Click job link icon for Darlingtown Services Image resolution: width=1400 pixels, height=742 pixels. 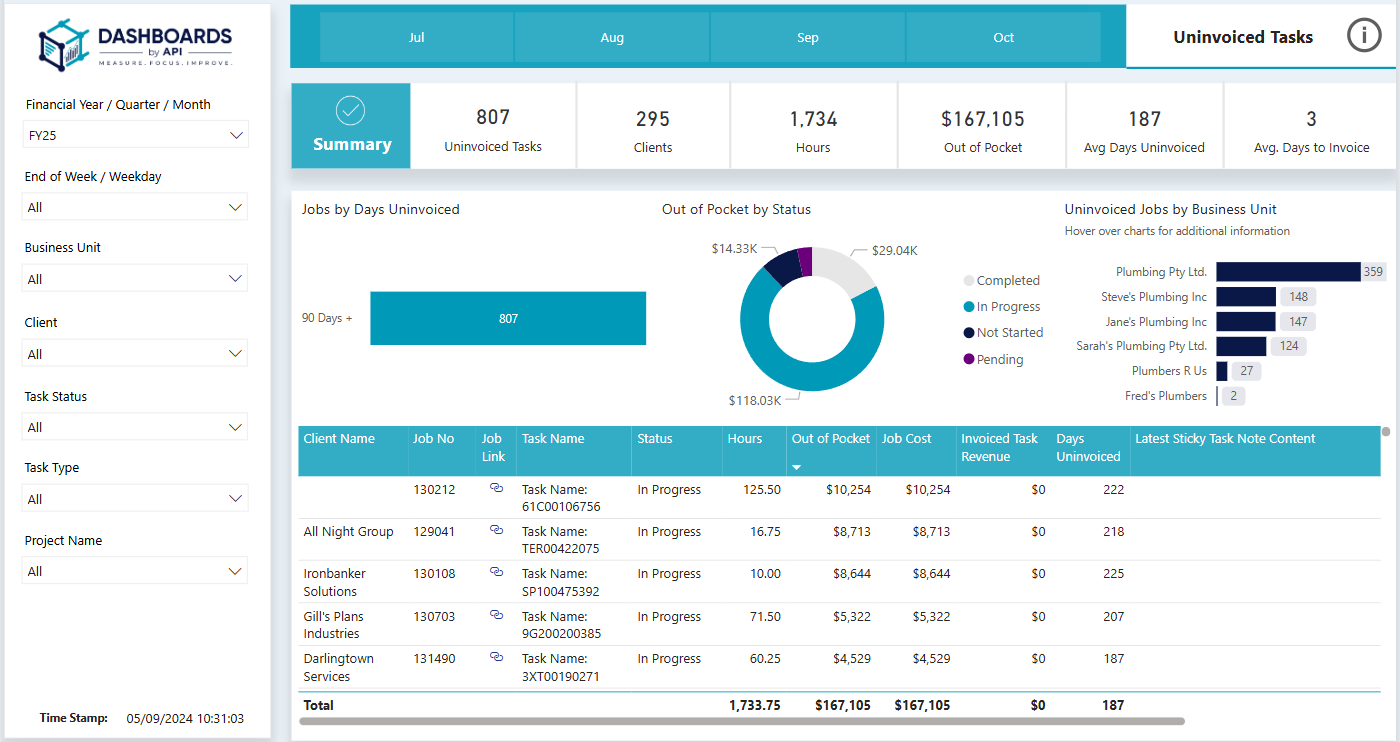pyautogui.click(x=496, y=658)
